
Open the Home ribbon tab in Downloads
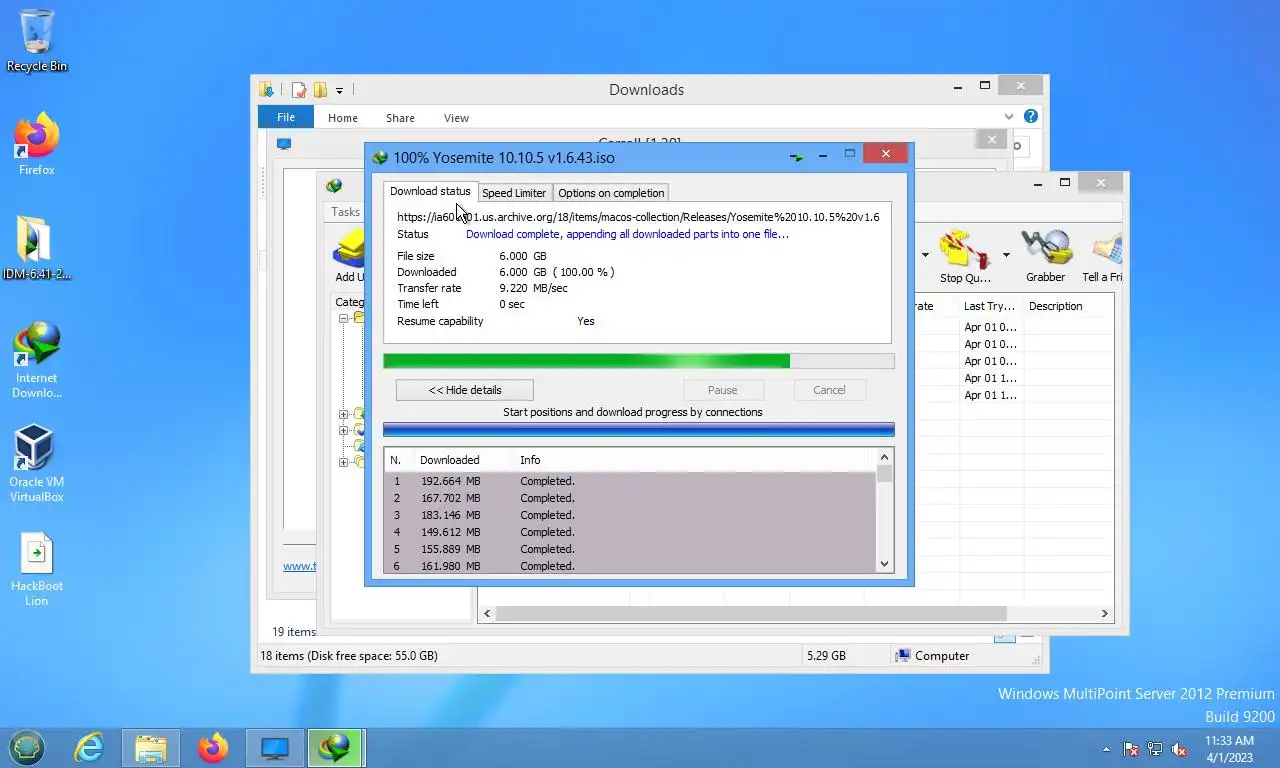pyautogui.click(x=343, y=118)
